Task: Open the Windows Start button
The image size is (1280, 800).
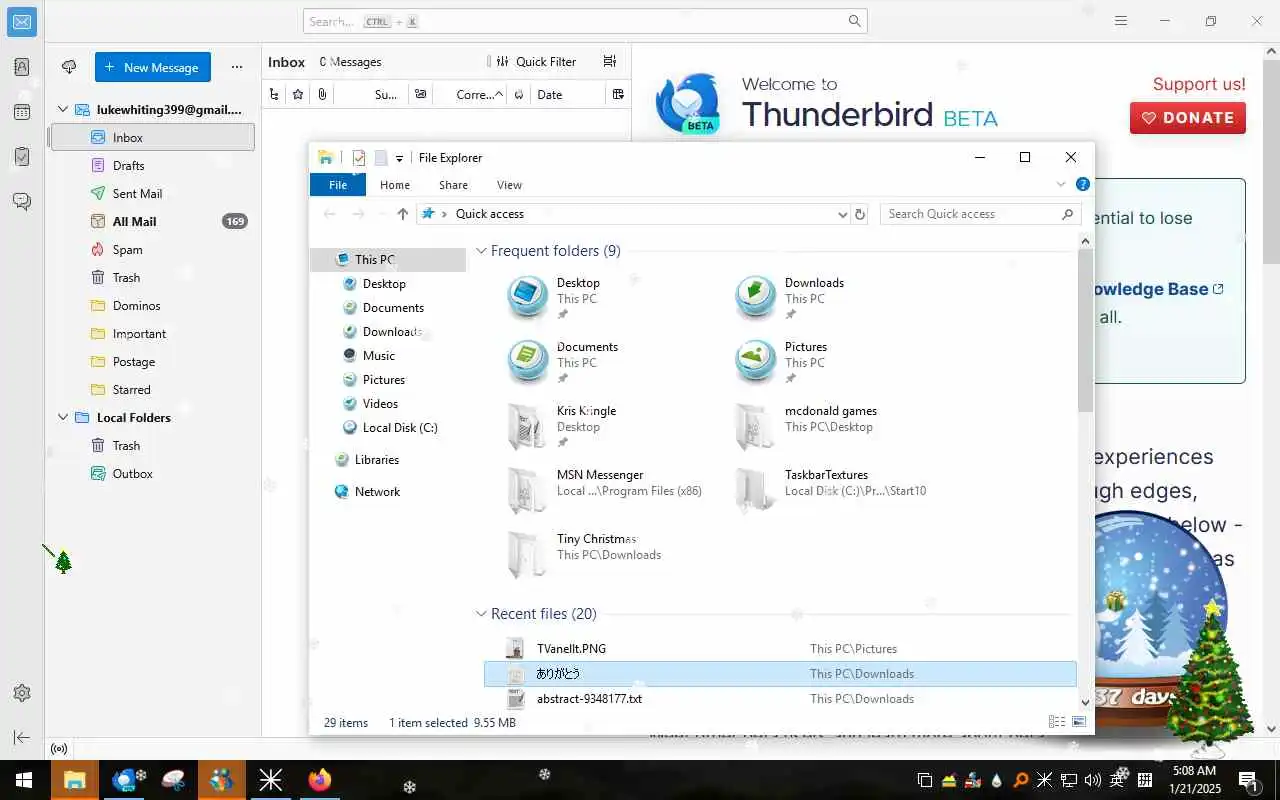Action: [x=23, y=780]
